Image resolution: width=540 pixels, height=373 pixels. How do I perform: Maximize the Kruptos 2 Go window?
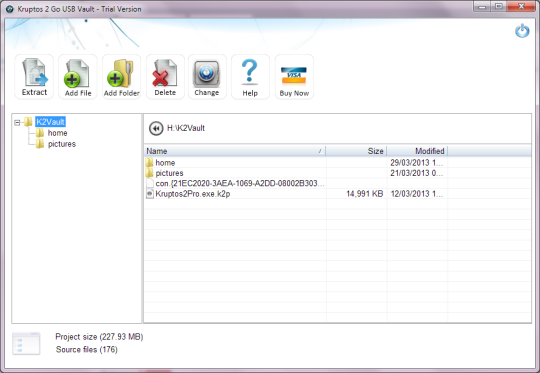click(499, 7)
